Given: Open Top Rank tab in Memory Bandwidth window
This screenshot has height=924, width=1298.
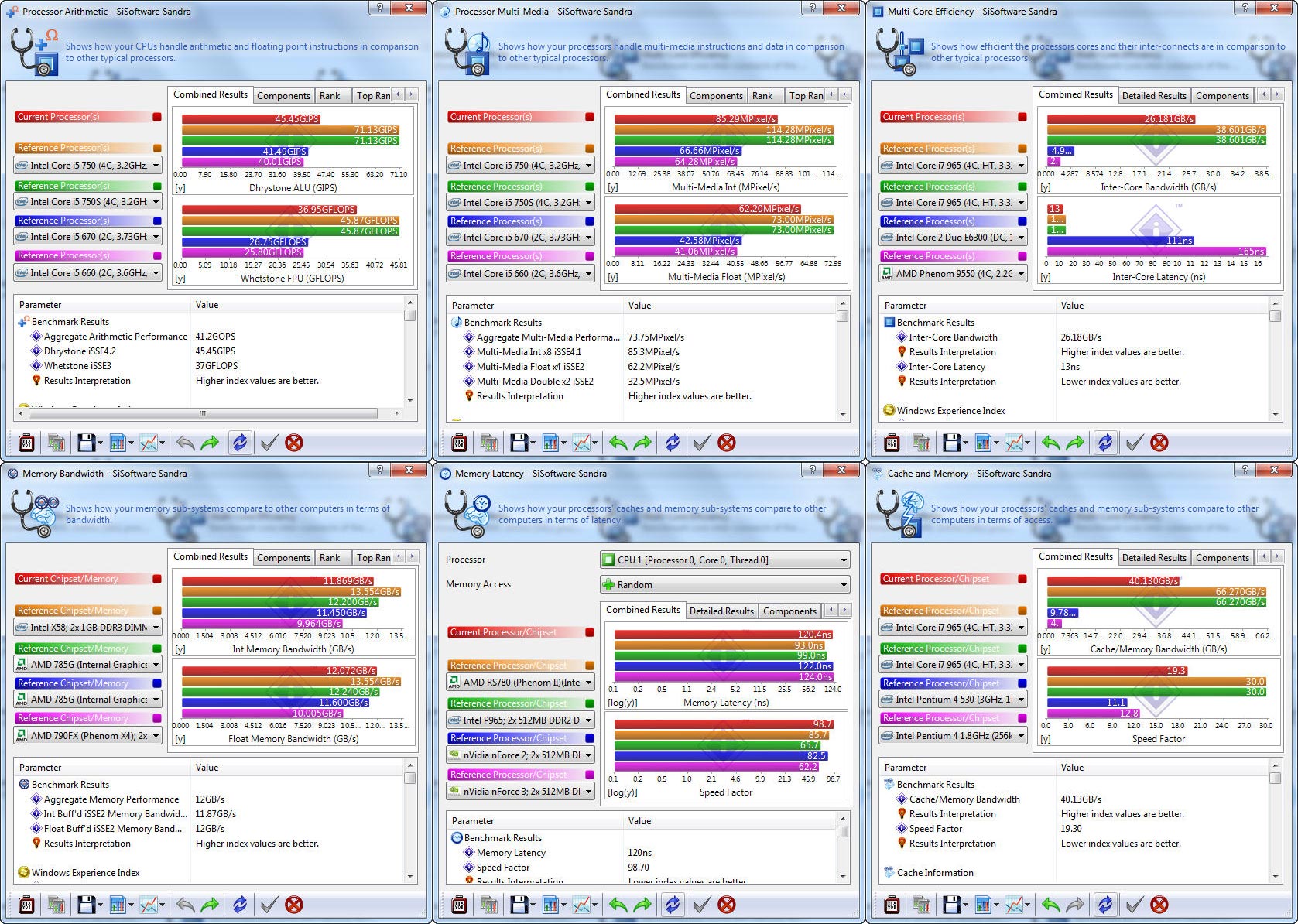Looking at the screenshot, I should point(373,558).
